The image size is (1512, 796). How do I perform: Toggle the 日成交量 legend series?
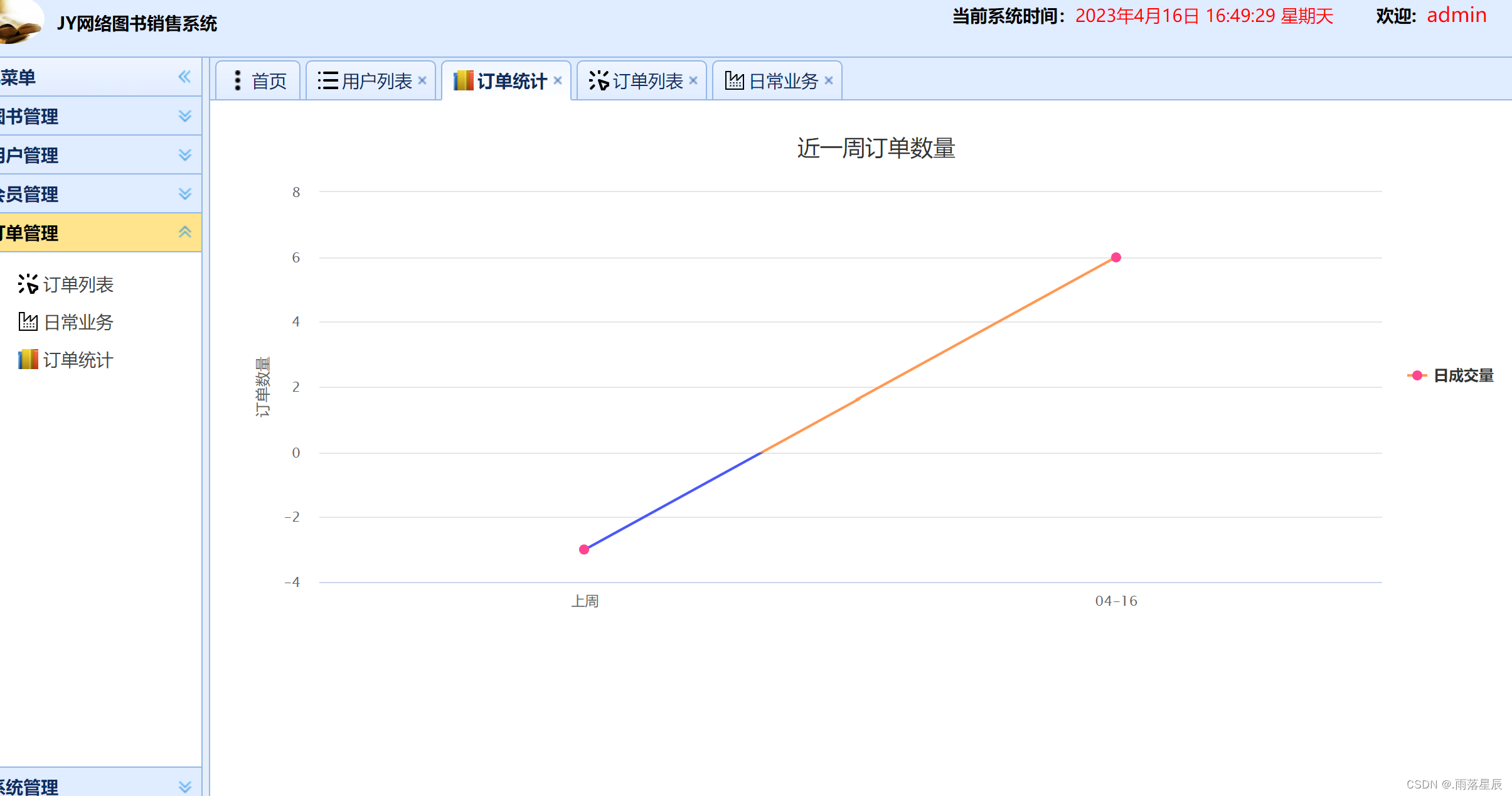pyautogui.click(x=1451, y=375)
